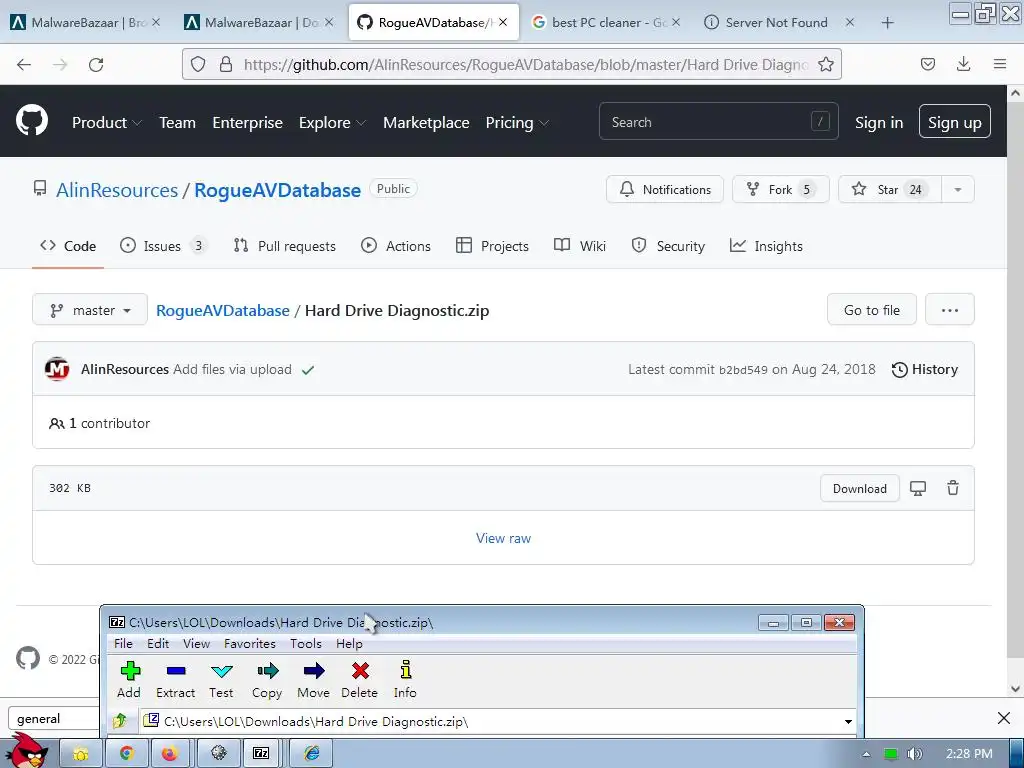This screenshot has height=768, width=1024.
Task: Open Chrome from the taskbar
Action: coord(127,754)
